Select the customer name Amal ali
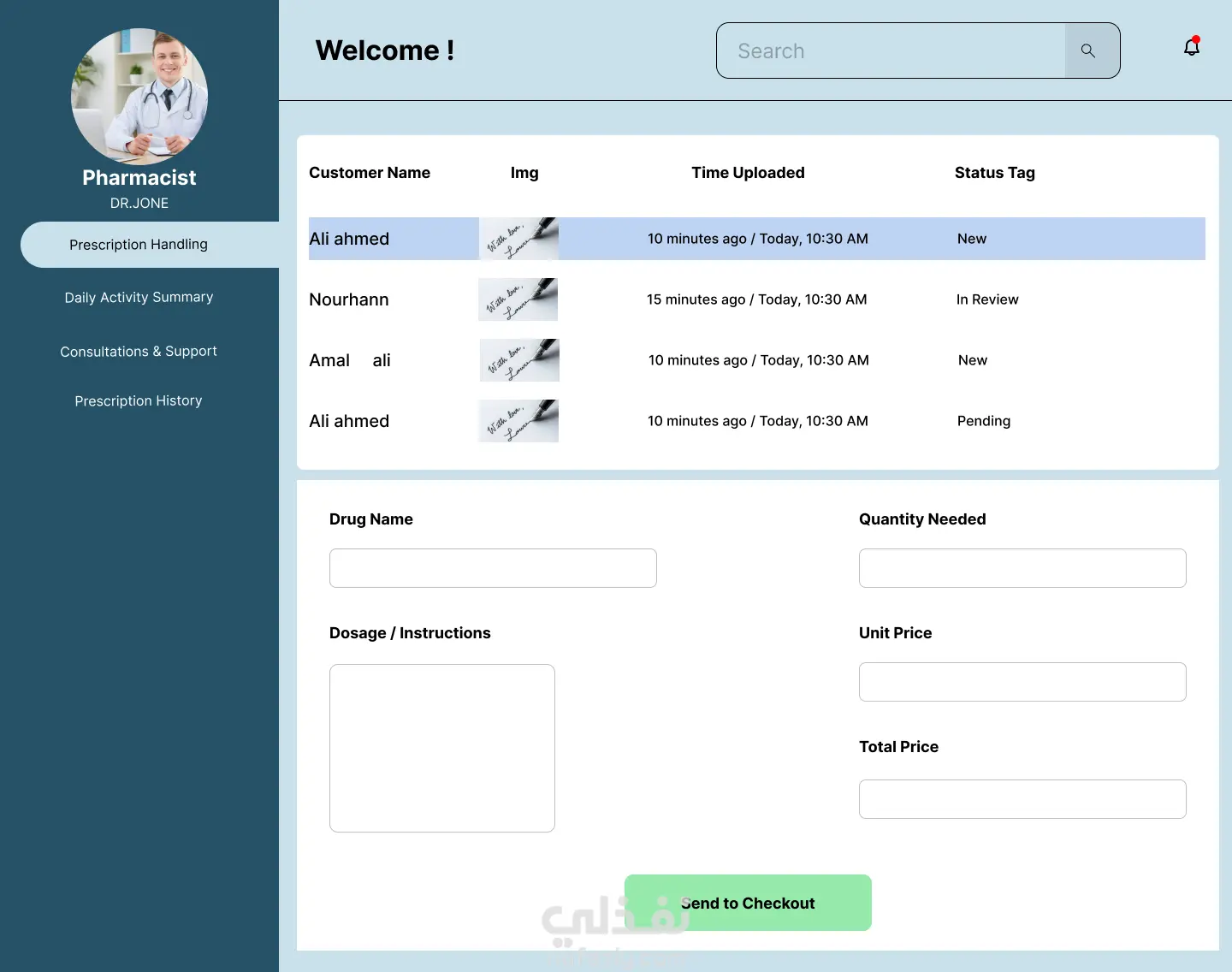 [x=350, y=360]
